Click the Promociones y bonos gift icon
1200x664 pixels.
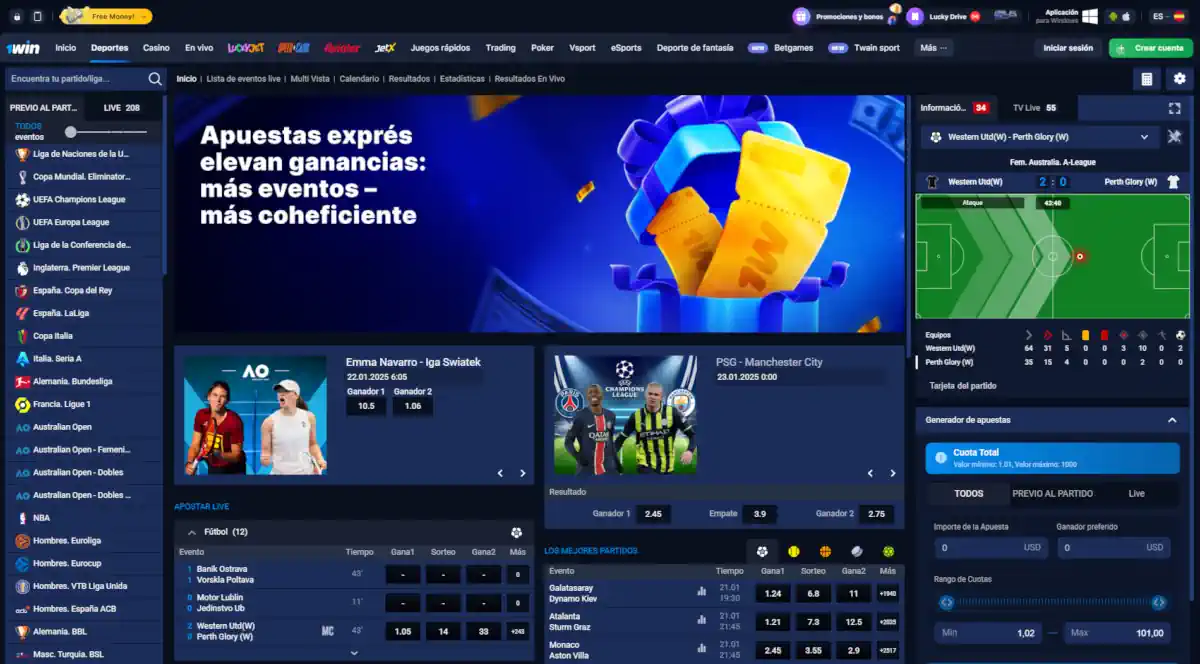(801, 16)
